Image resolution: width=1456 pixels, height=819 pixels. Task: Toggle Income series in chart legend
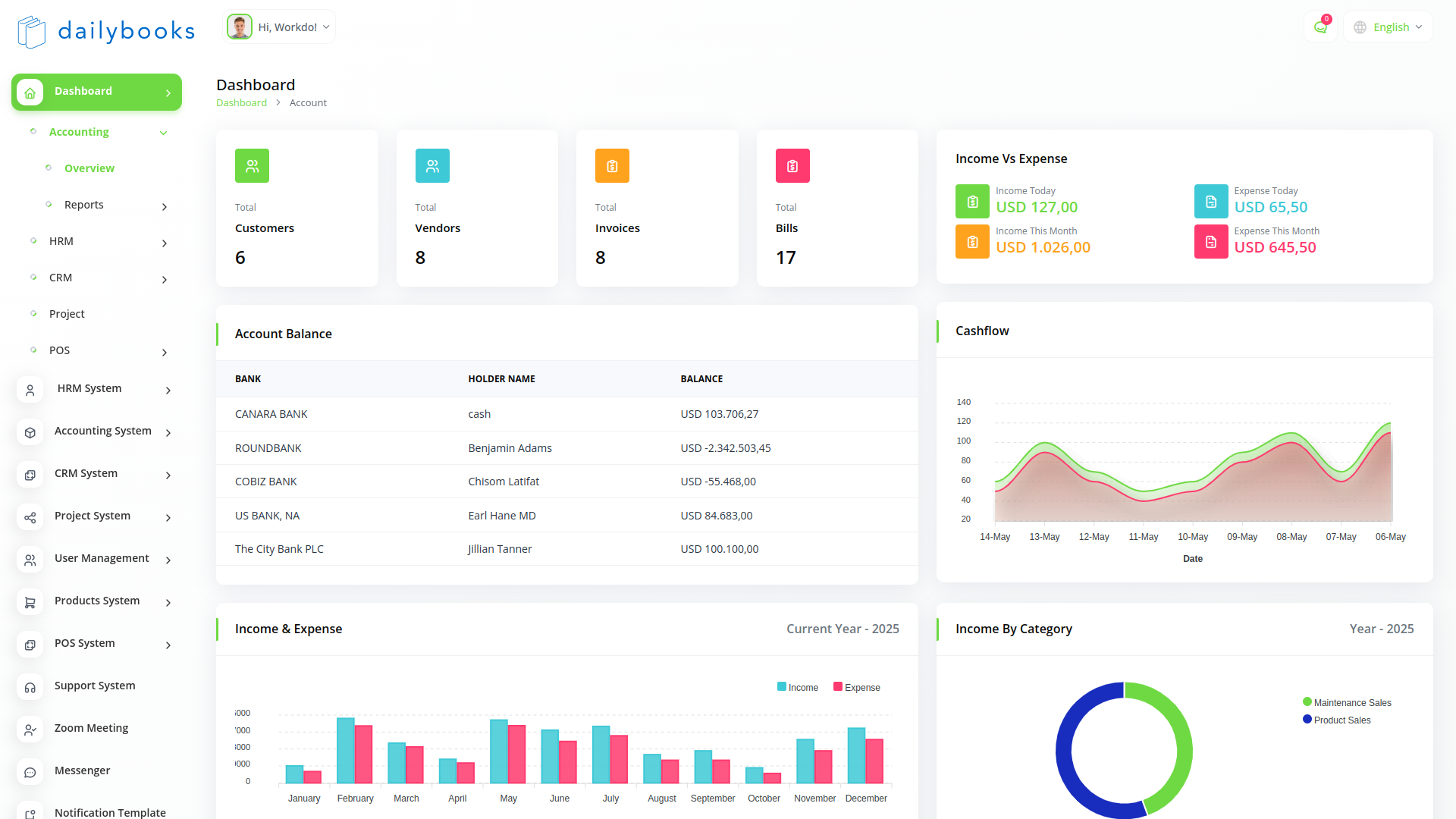click(x=797, y=687)
